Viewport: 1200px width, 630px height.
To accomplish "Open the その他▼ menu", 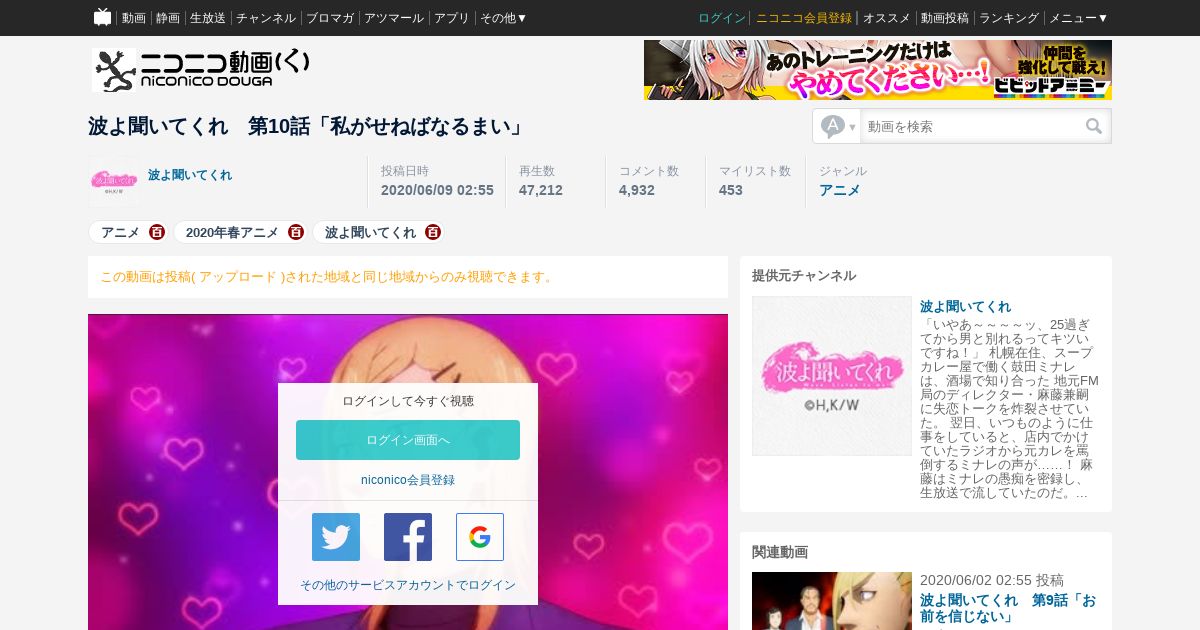I will coord(503,18).
